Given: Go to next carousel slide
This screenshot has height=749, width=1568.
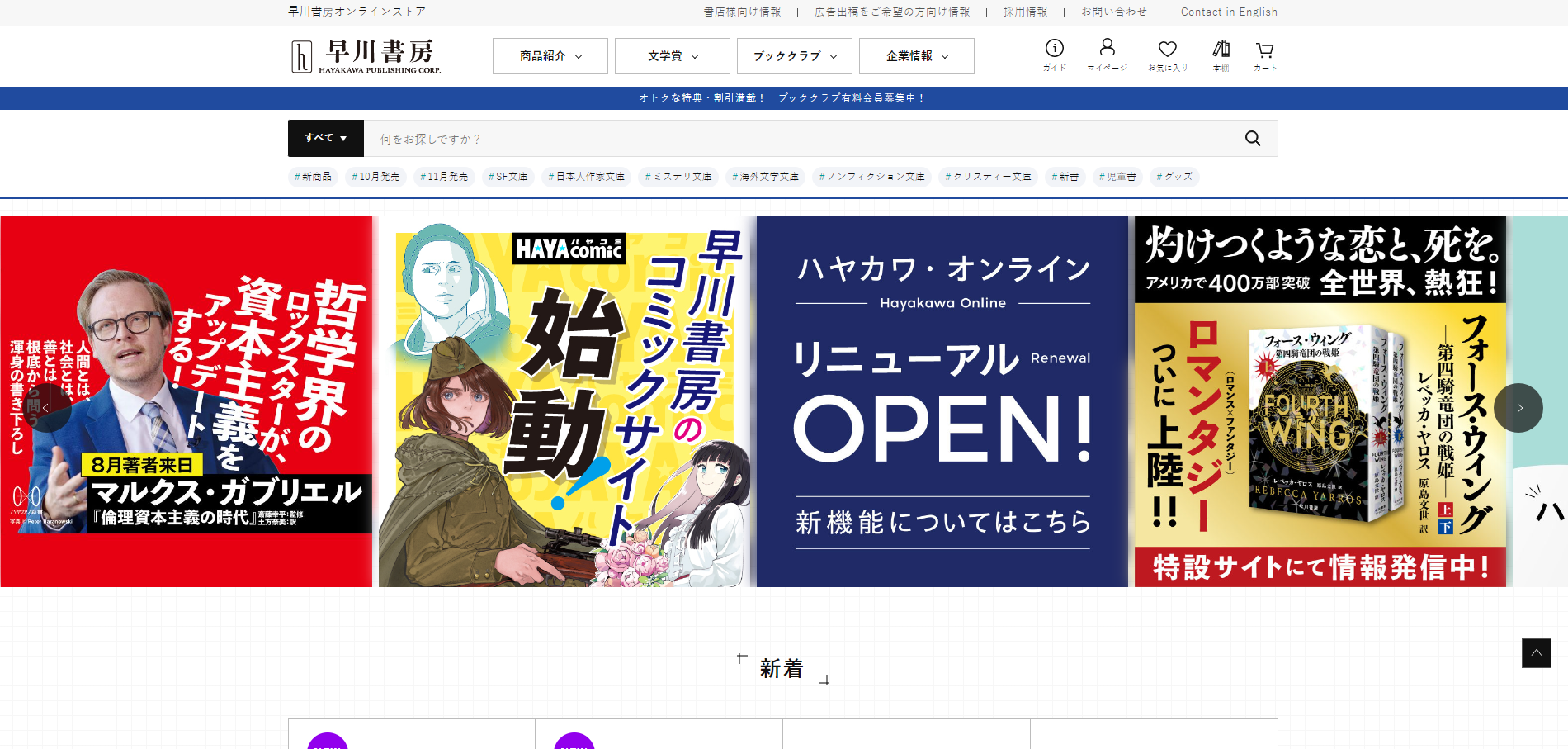Looking at the screenshot, I should (1518, 408).
